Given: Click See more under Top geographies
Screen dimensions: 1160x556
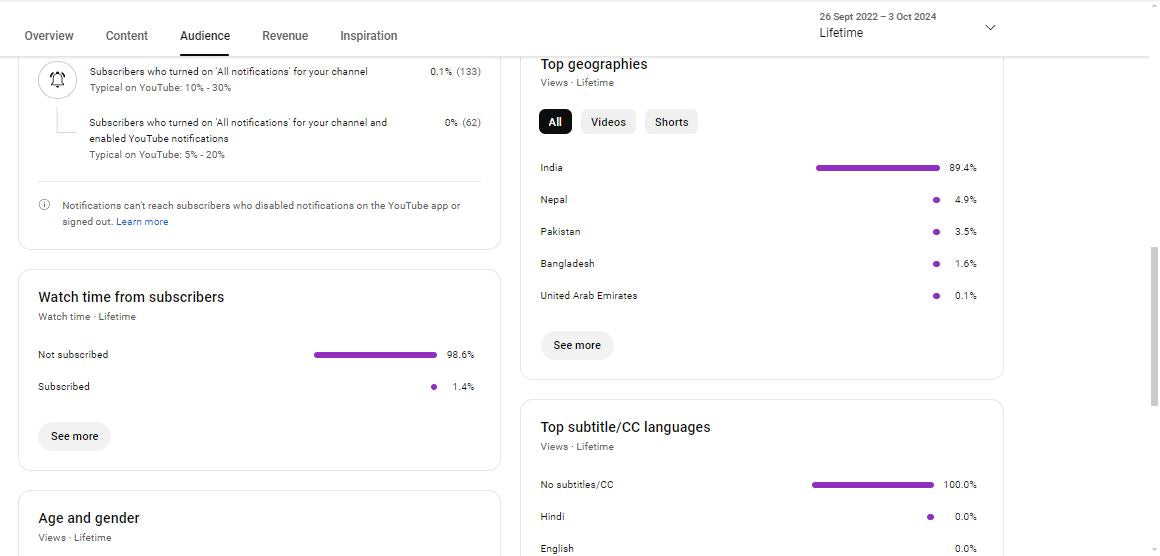Looking at the screenshot, I should tap(577, 345).
